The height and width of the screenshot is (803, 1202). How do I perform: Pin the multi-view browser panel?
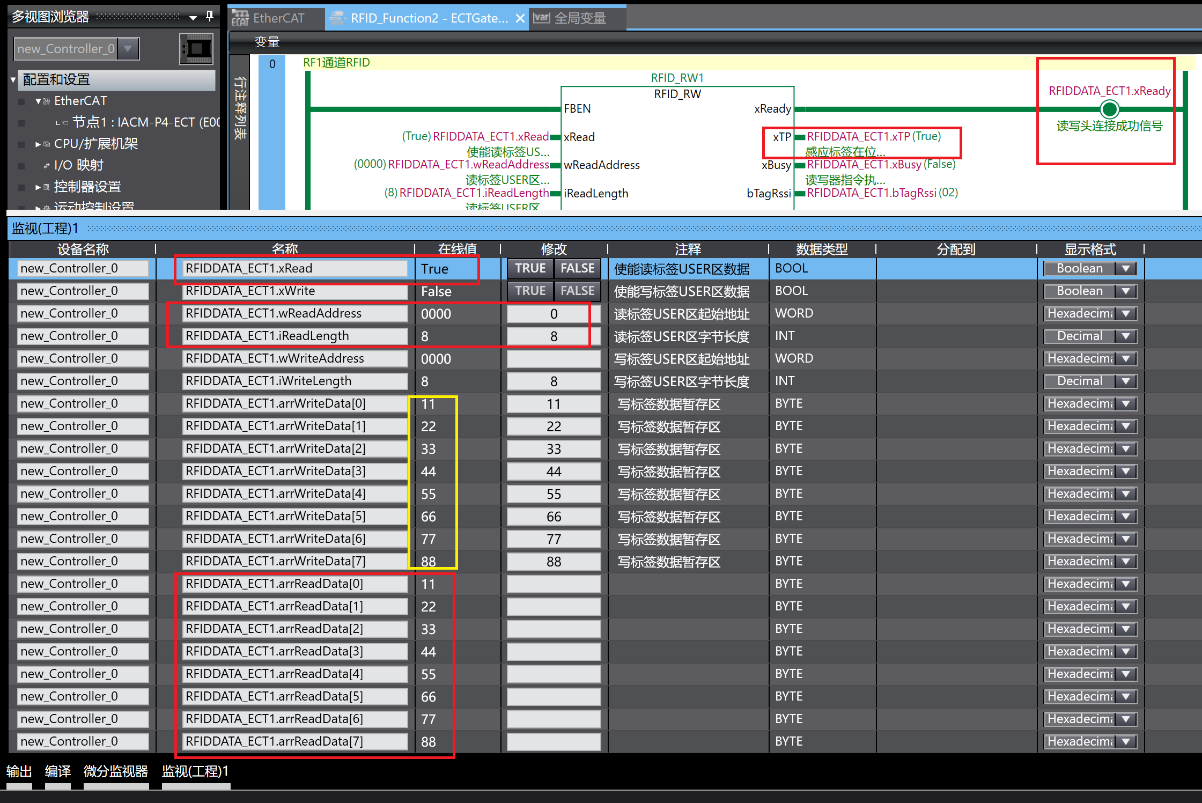point(209,16)
